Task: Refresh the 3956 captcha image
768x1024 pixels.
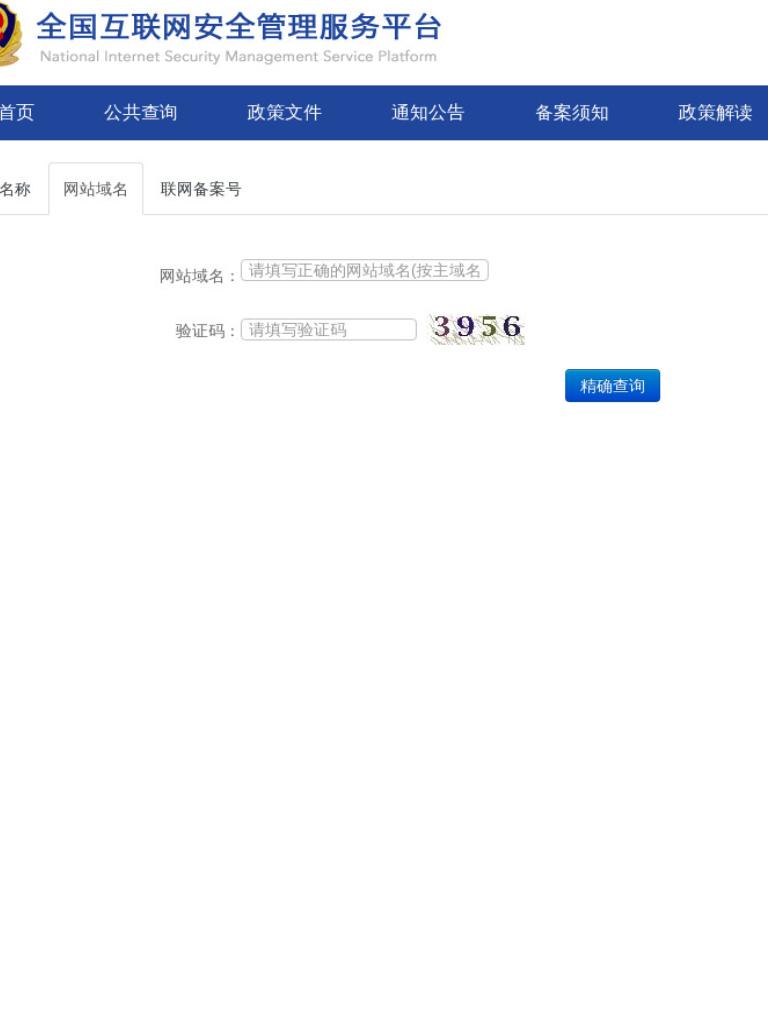Action: (477, 328)
